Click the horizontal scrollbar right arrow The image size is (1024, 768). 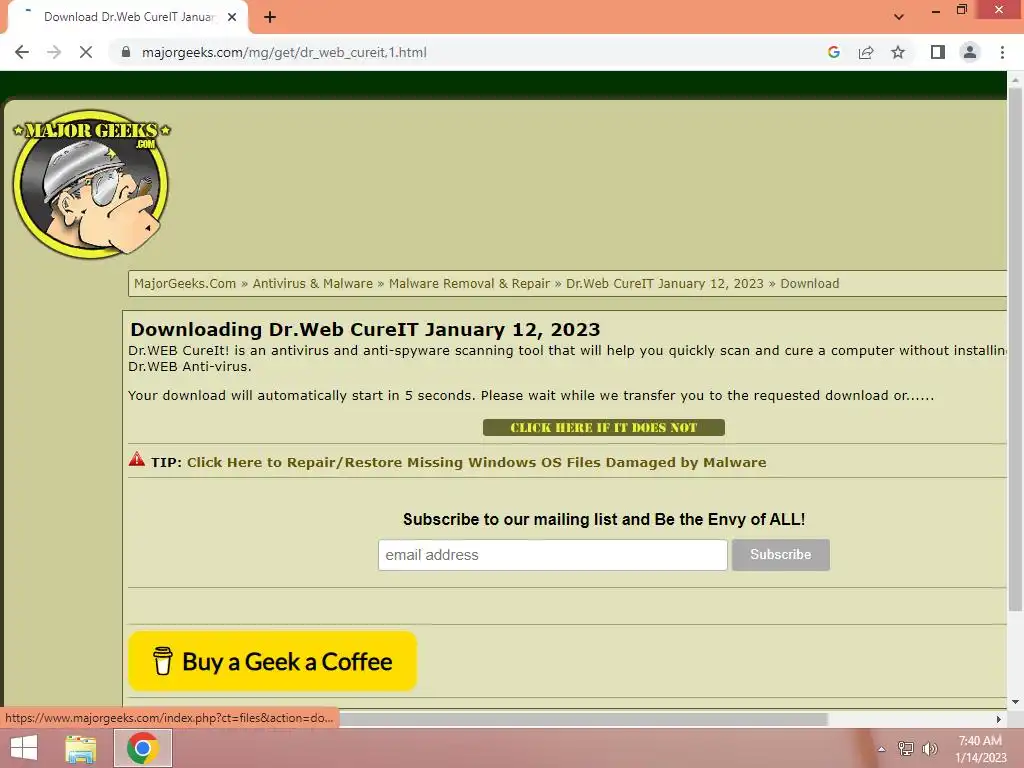tap(998, 719)
